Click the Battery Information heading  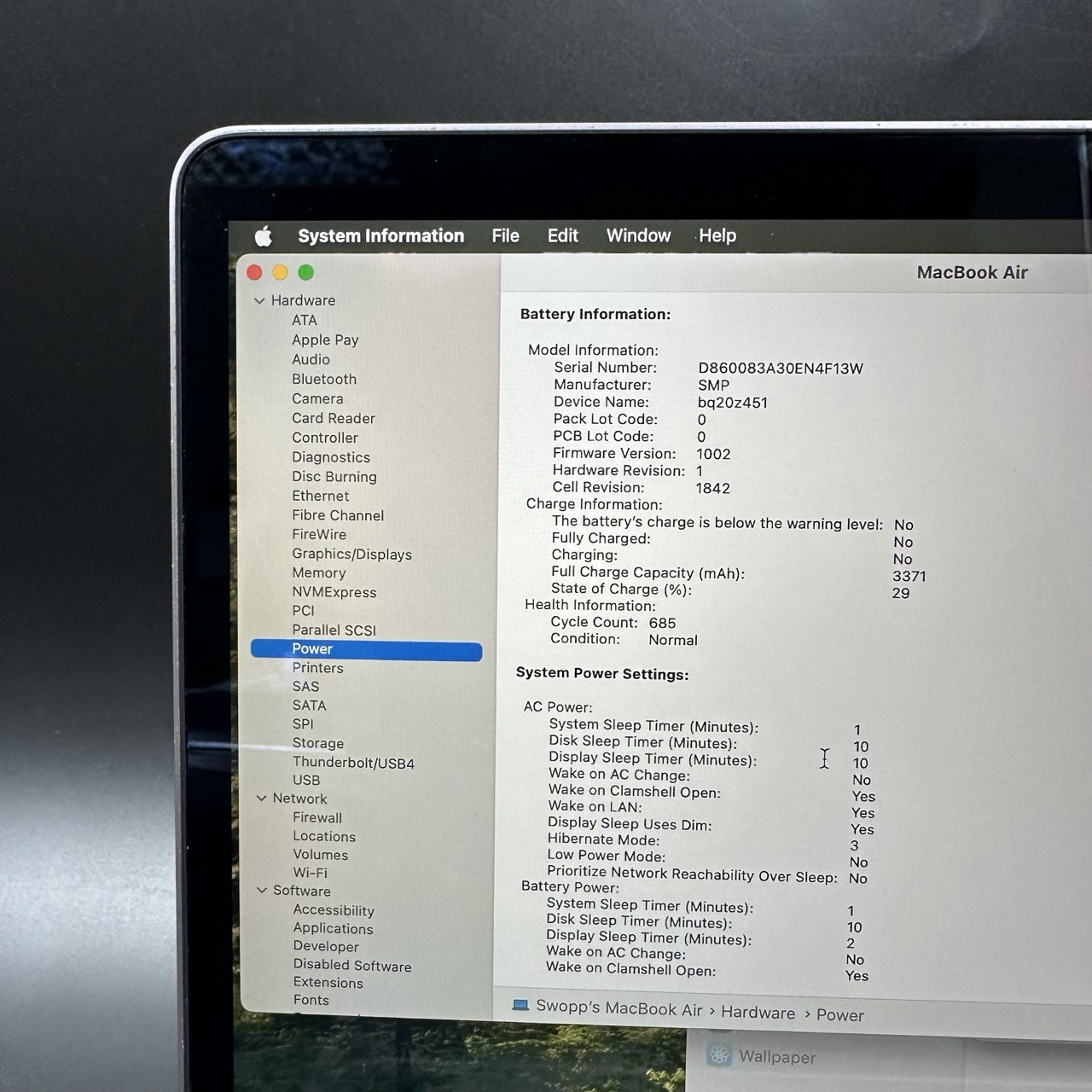[595, 314]
